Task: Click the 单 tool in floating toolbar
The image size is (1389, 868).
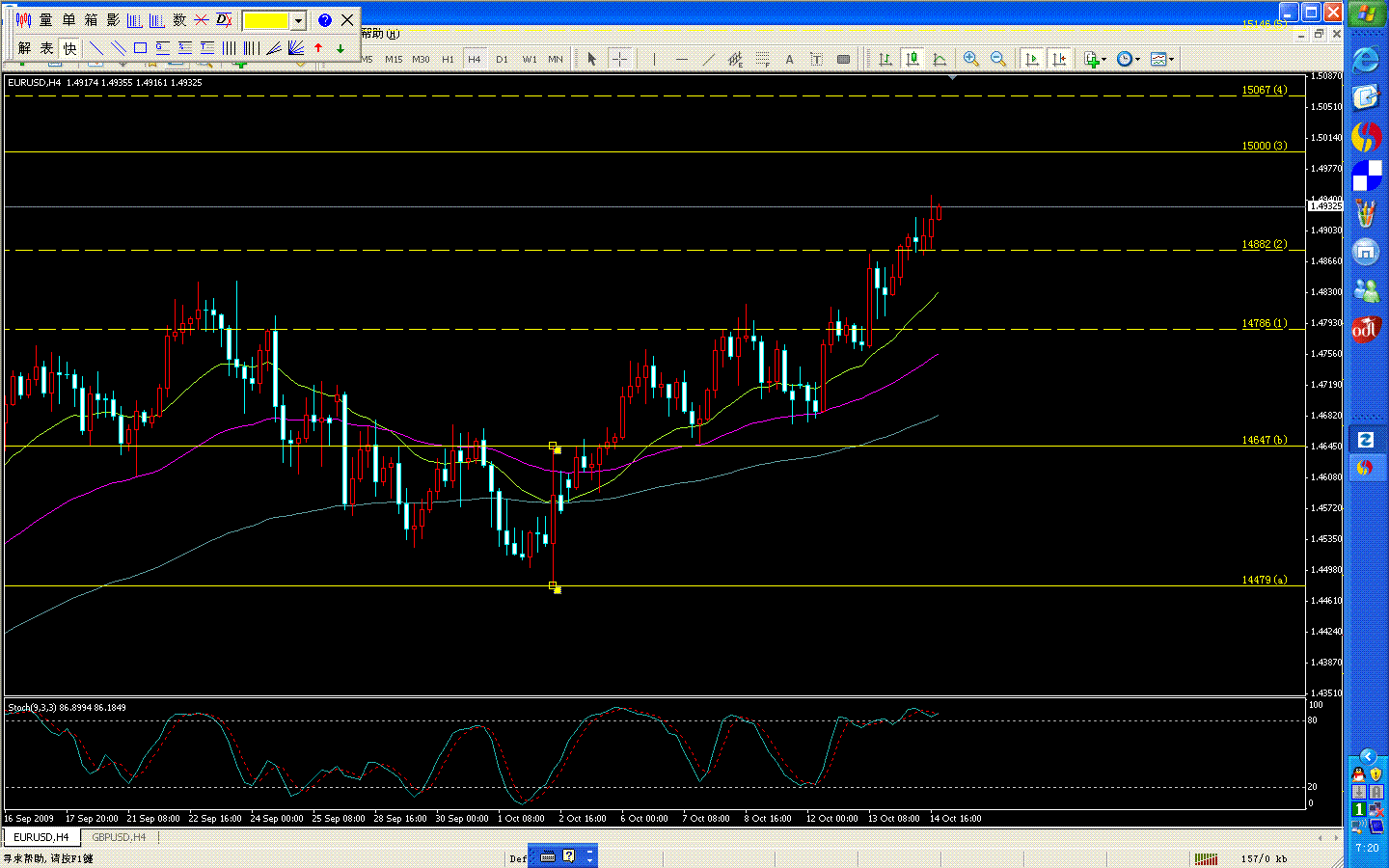Action: pyautogui.click(x=68, y=20)
